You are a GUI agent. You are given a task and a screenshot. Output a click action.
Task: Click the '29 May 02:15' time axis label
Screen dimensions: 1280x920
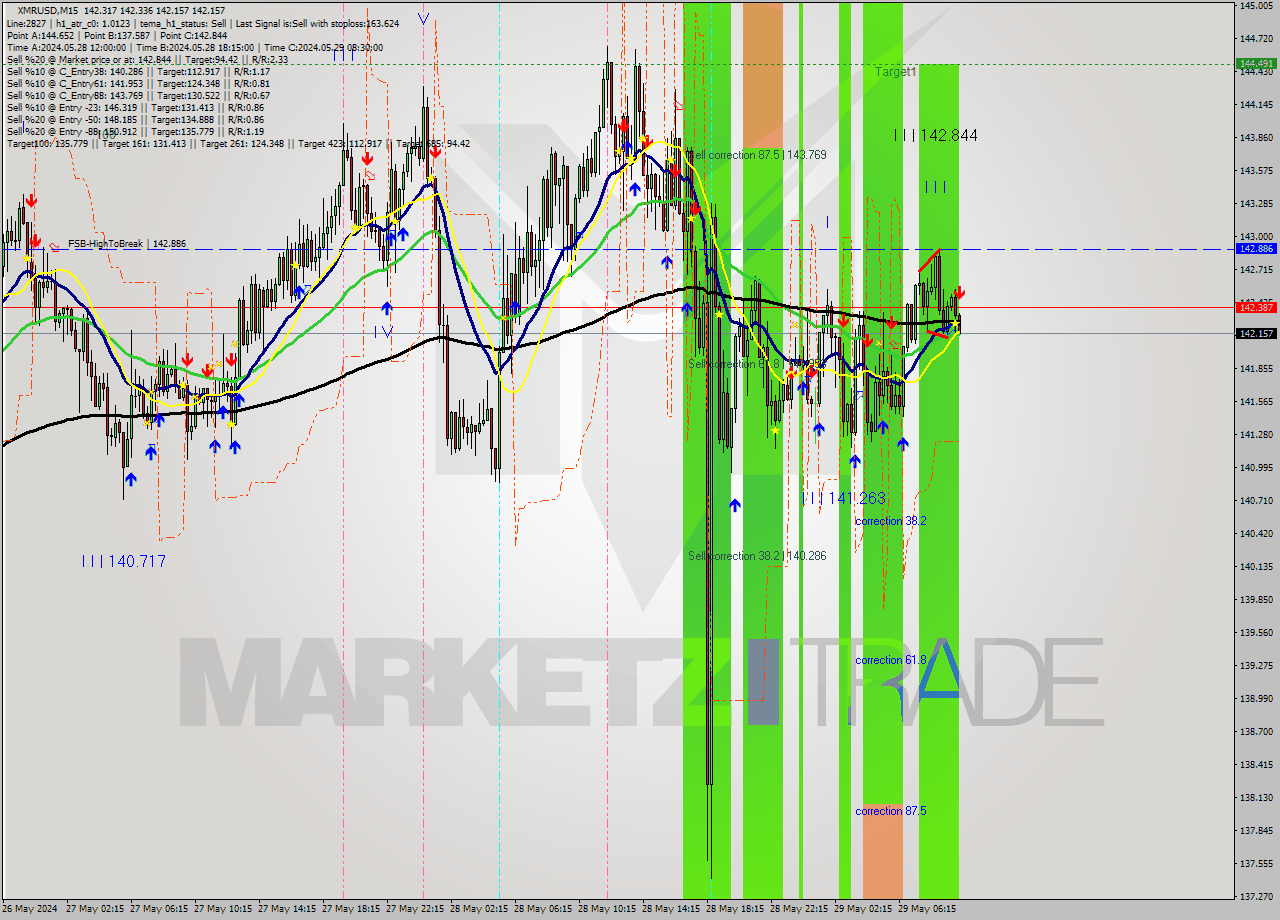[x=863, y=910]
